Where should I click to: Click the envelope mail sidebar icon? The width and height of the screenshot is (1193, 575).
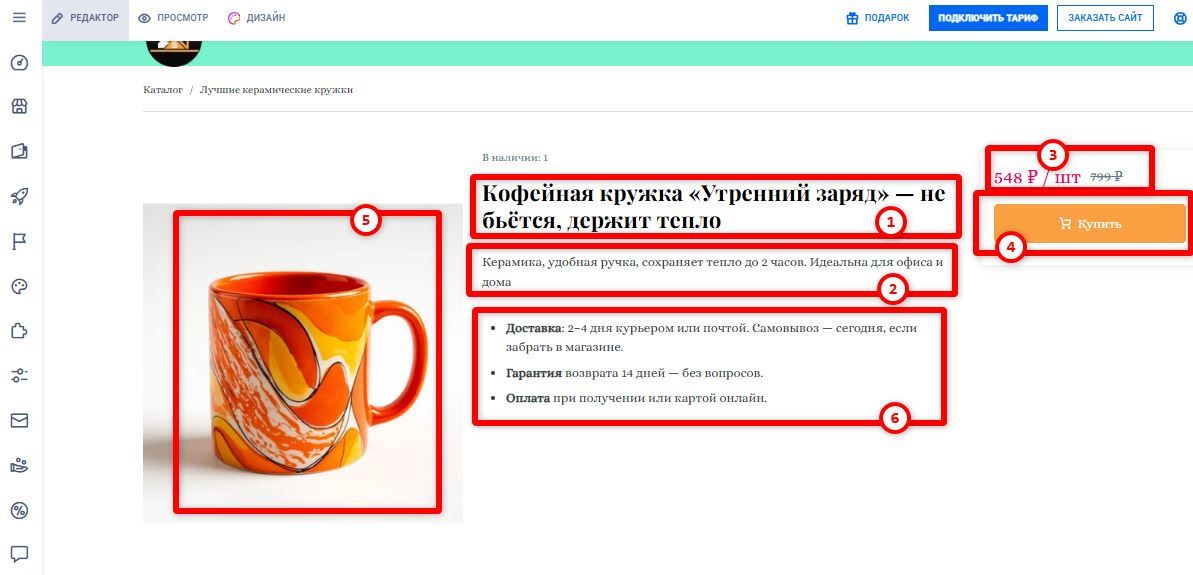coord(19,421)
